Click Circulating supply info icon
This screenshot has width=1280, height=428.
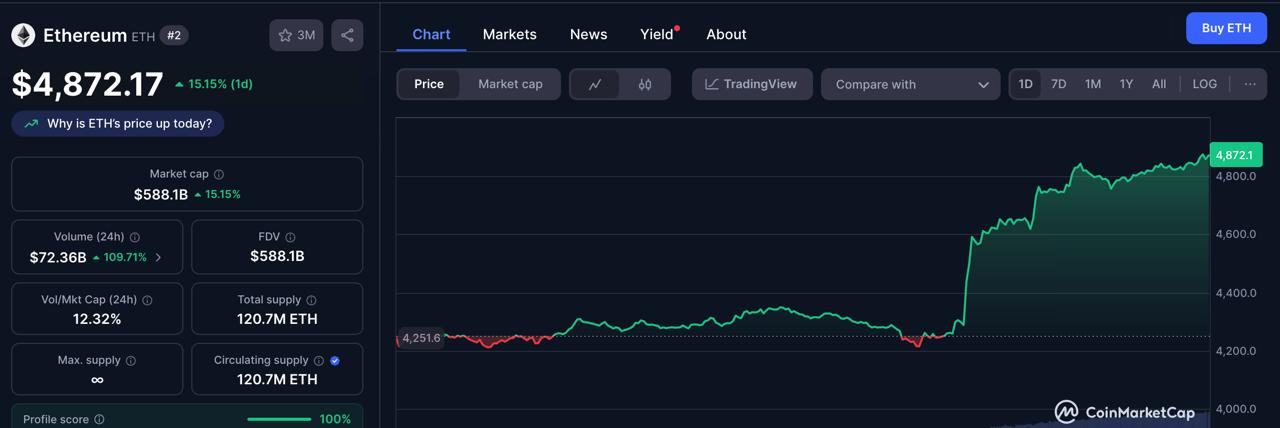point(319,361)
